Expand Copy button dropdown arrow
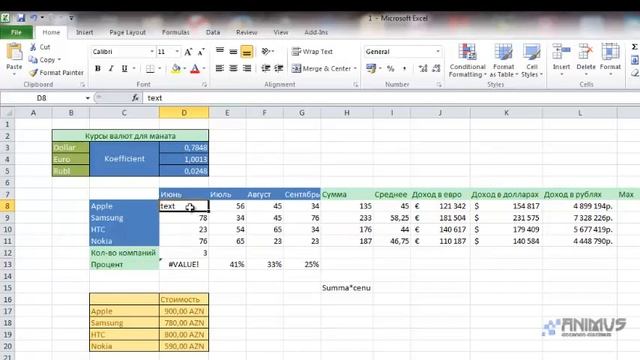 click(x=59, y=60)
